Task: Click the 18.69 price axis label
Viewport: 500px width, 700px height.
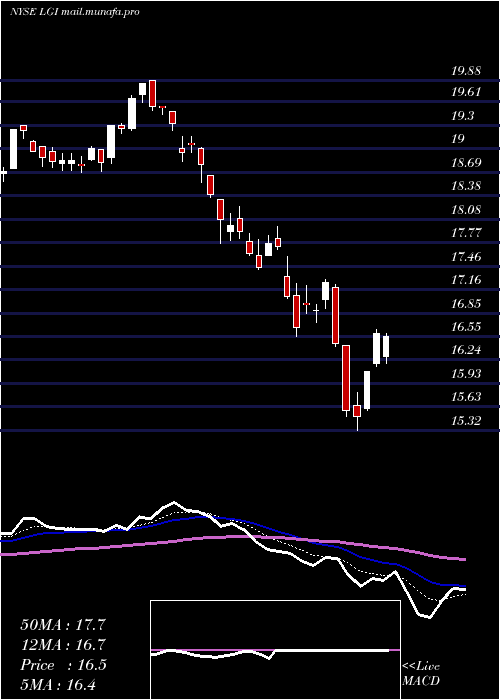Action: coord(466,162)
